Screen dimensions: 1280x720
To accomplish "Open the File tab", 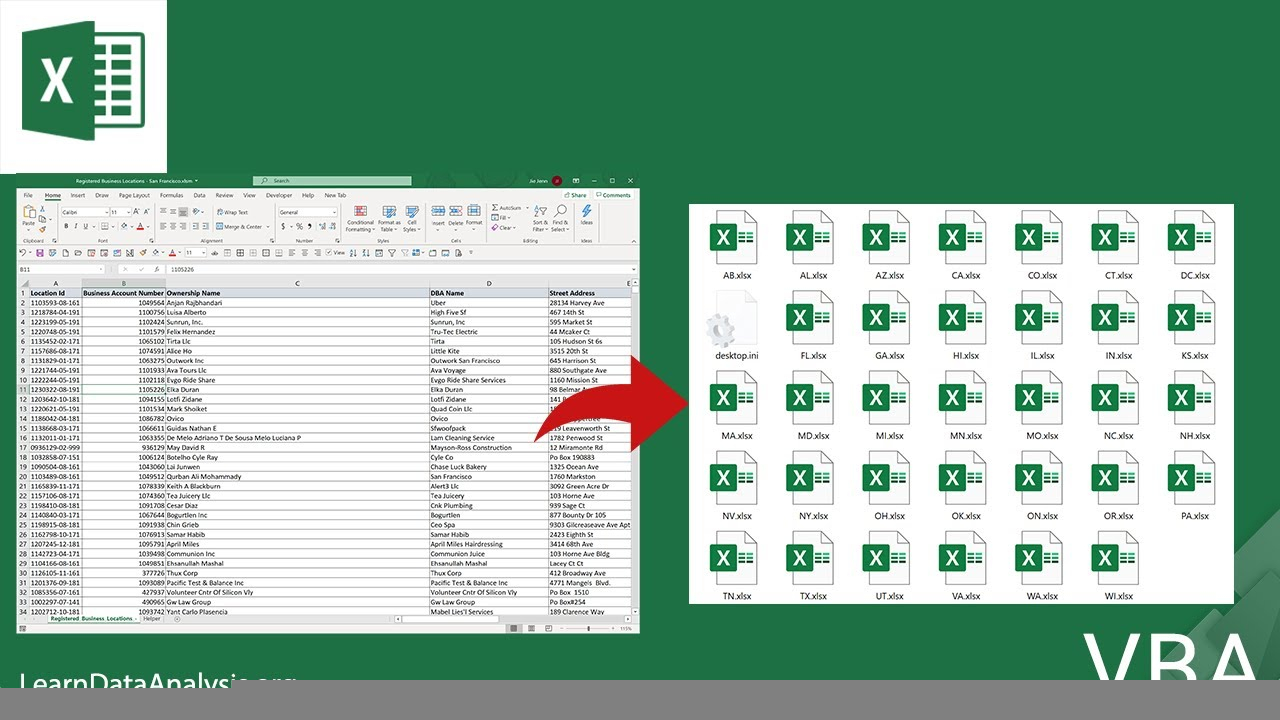I will [x=28, y=195].
